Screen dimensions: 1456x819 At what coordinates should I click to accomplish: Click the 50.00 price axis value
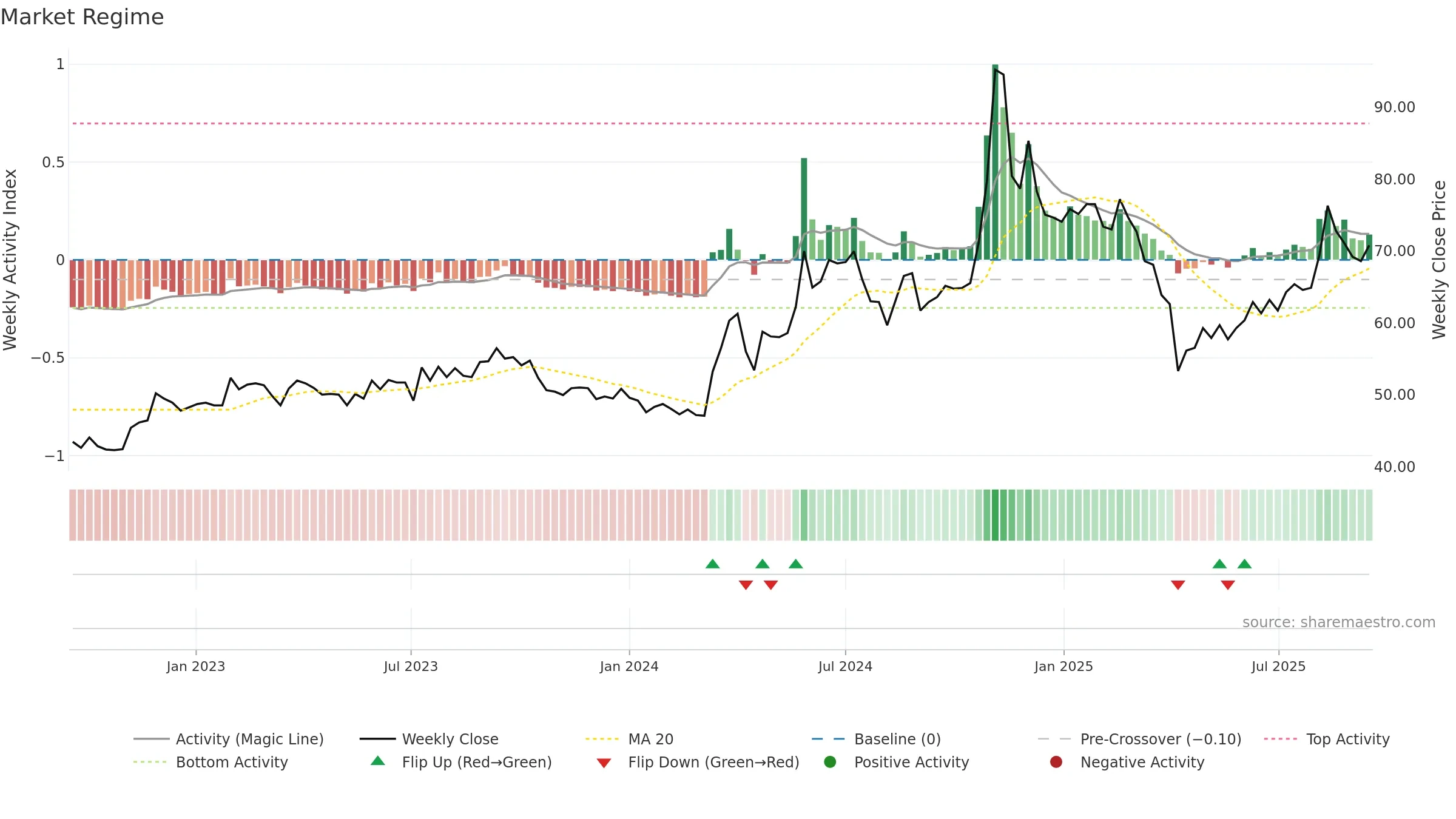point(1395,395)
